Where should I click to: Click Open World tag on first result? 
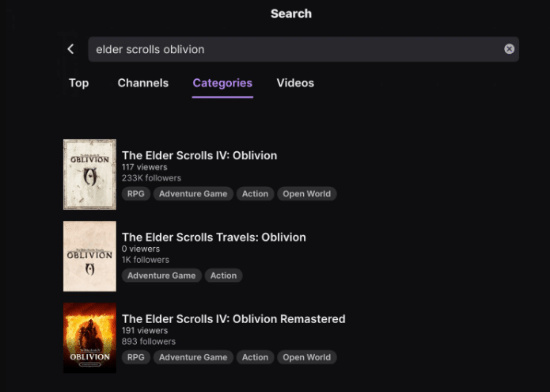pos(307,194)
